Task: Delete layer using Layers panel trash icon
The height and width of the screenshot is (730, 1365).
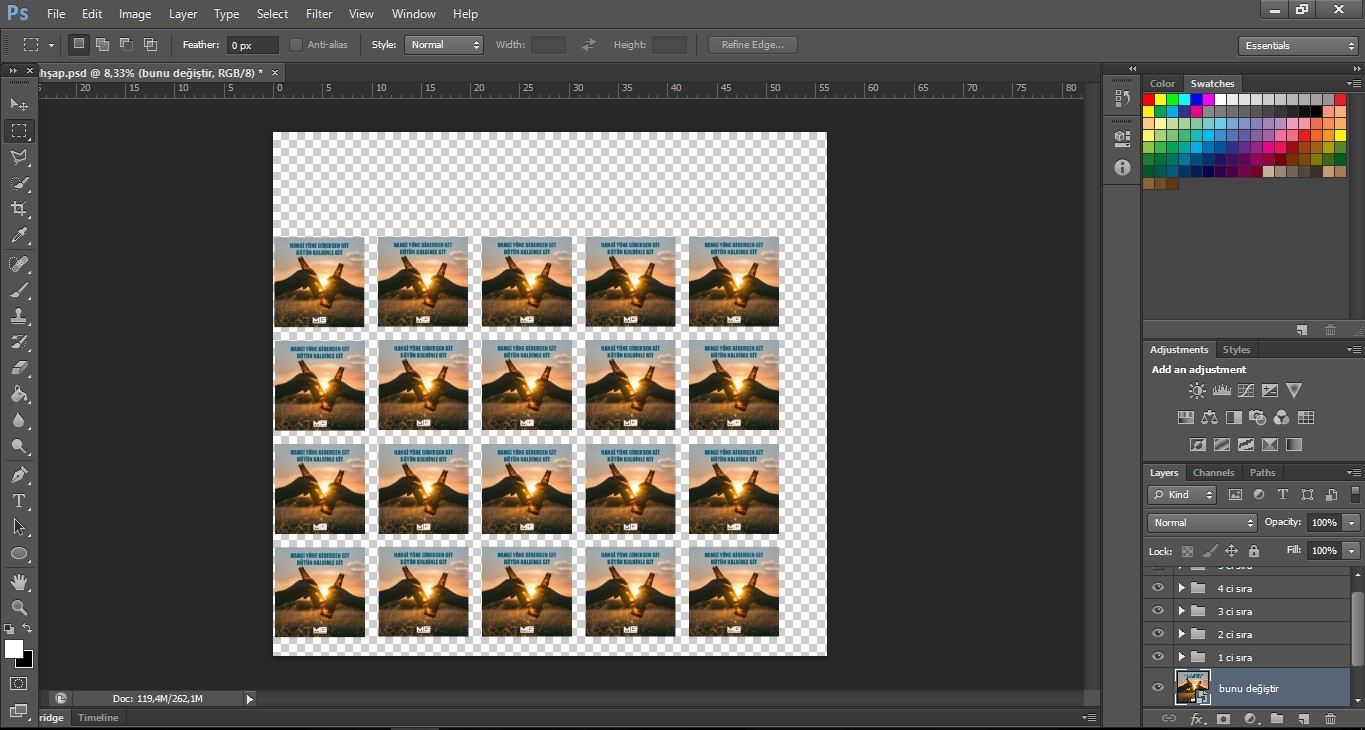Action: 1330,719
